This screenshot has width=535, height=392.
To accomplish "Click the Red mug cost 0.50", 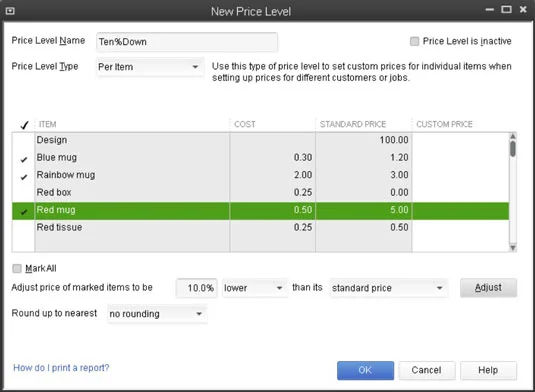I will coord(303,210).
